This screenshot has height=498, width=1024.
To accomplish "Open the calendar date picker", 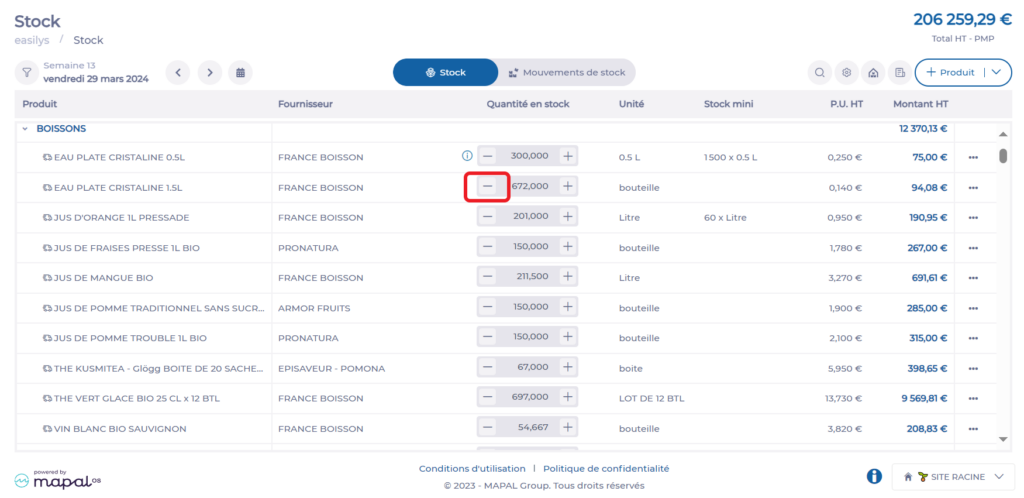I will coord(240,72).
